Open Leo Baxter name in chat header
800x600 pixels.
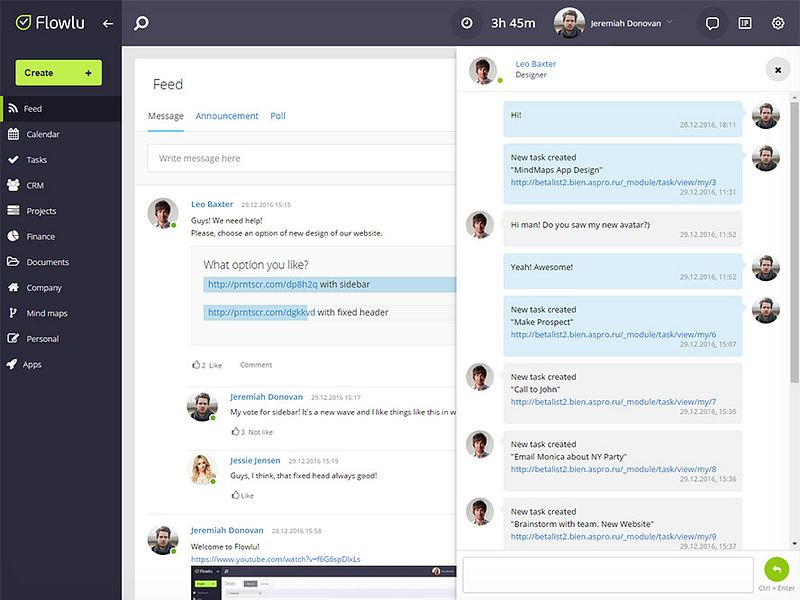536,64
